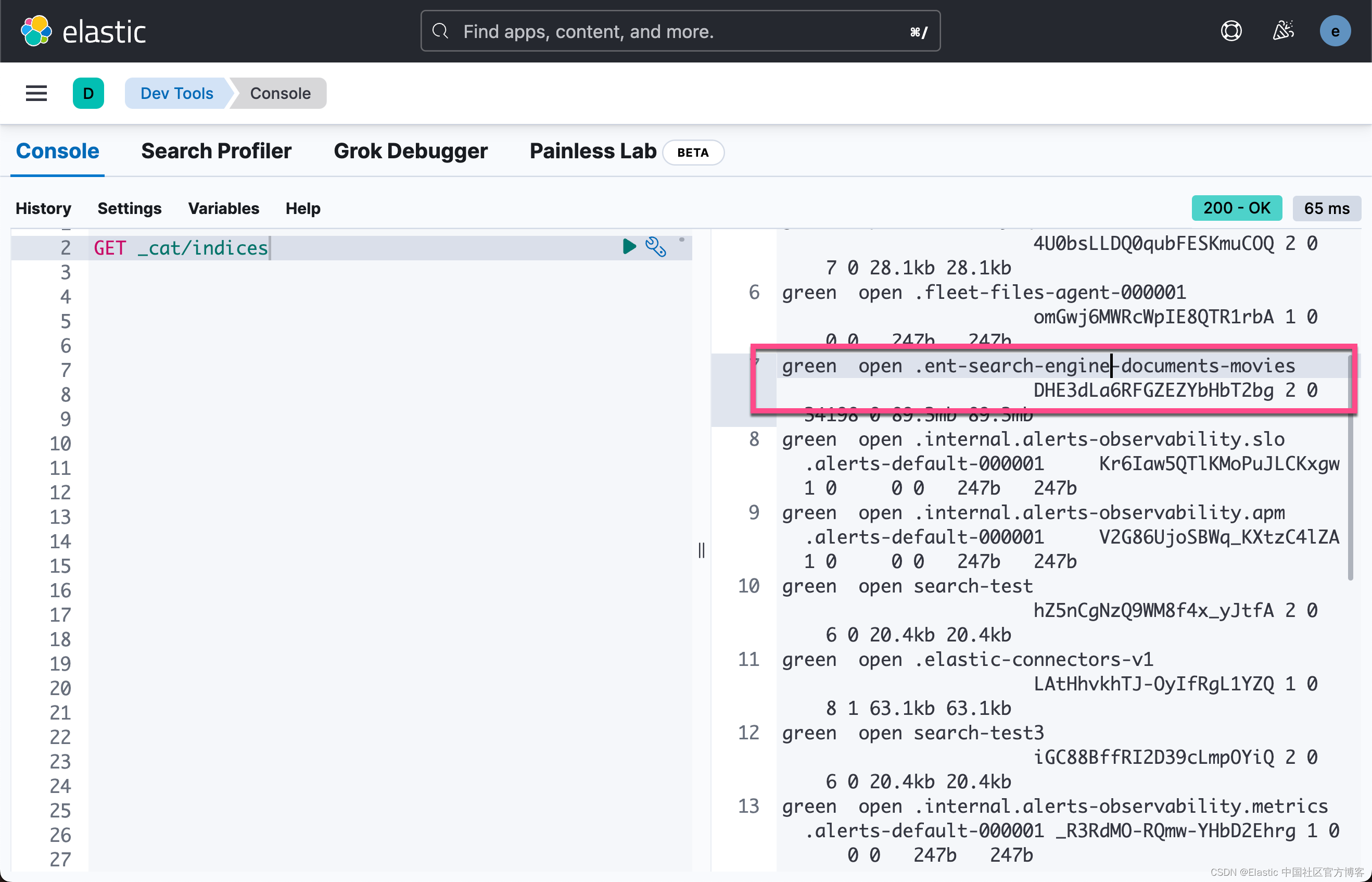Image resolution: width=1372 pixels, height=882 pixels.
Task: Open the user avatar 'e' menu
Action: 1335,31
